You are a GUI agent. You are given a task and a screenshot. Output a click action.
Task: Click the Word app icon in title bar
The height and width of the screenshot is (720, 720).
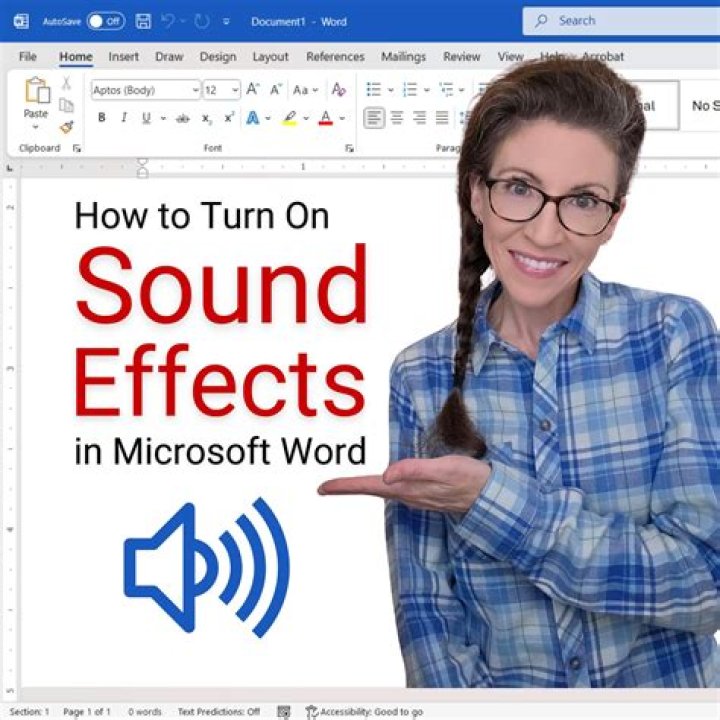point(21,21)
